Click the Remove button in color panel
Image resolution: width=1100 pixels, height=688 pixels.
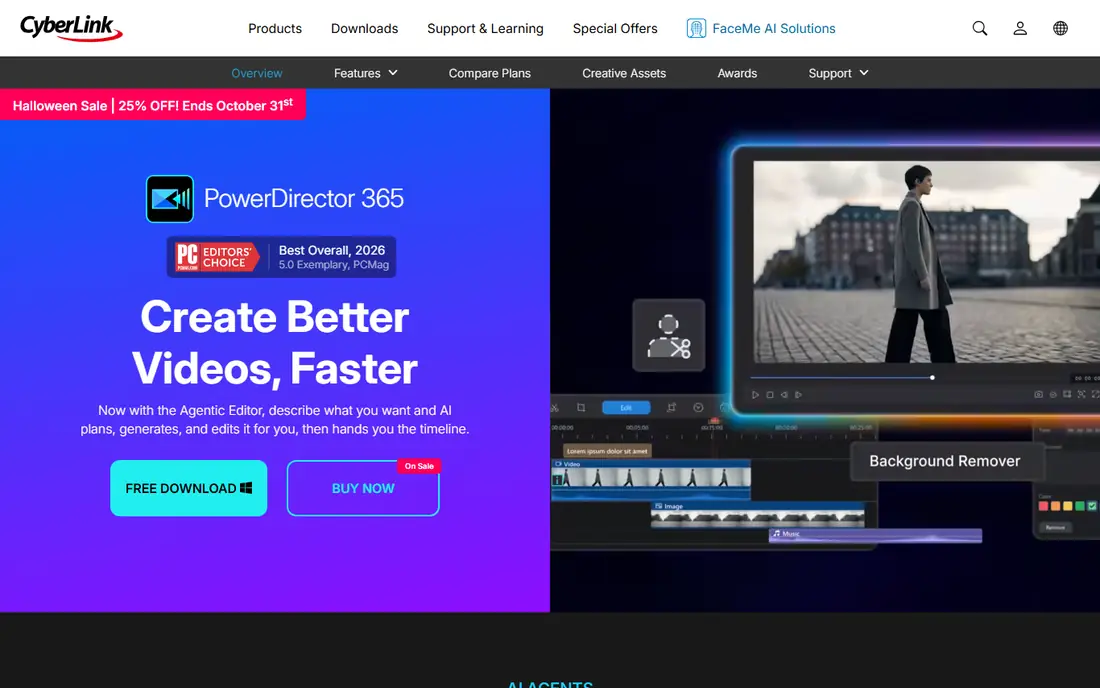click(1055, 527)
